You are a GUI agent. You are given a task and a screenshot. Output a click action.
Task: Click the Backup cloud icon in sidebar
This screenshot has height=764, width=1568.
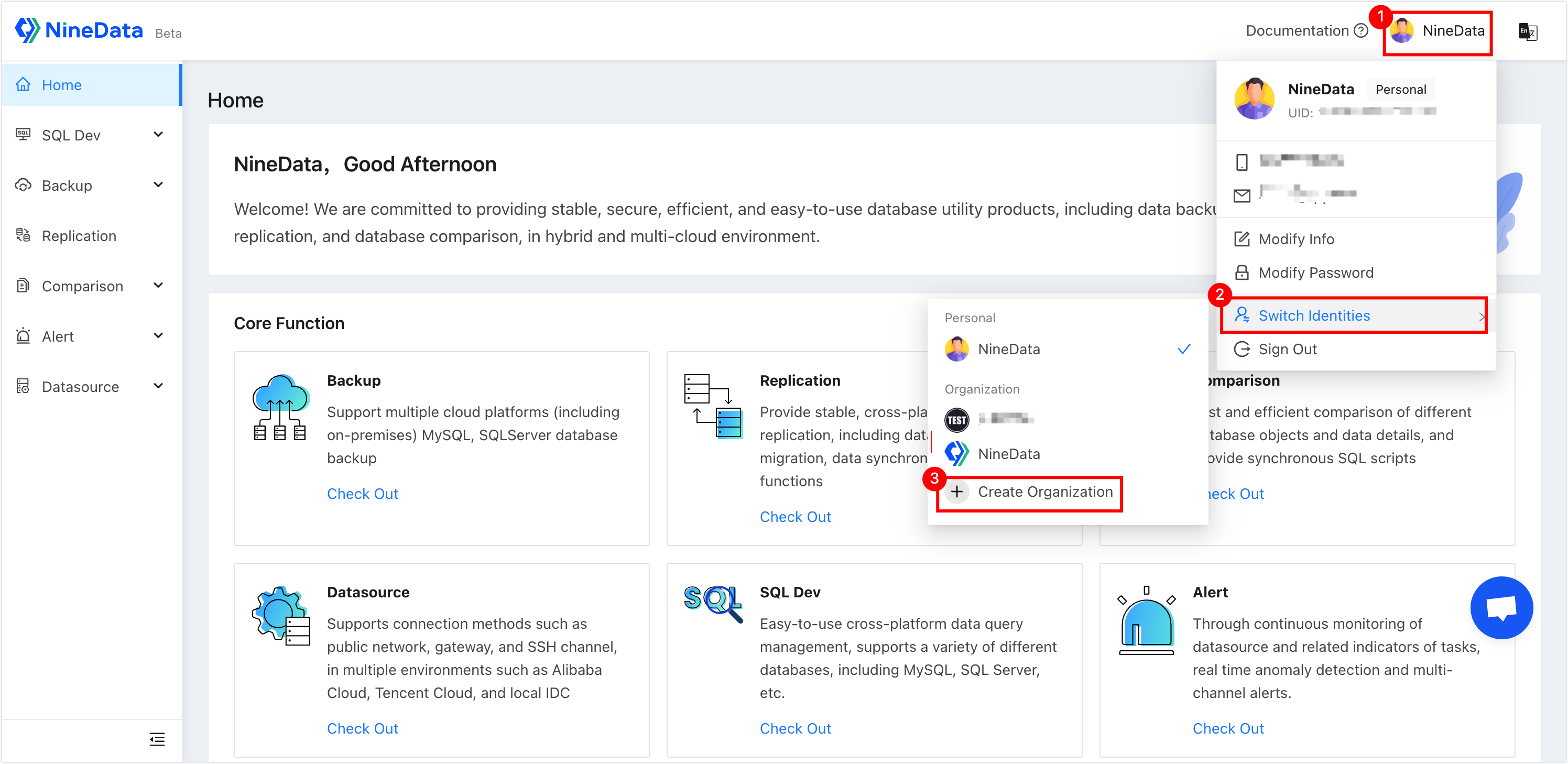(x=23, y=185)
